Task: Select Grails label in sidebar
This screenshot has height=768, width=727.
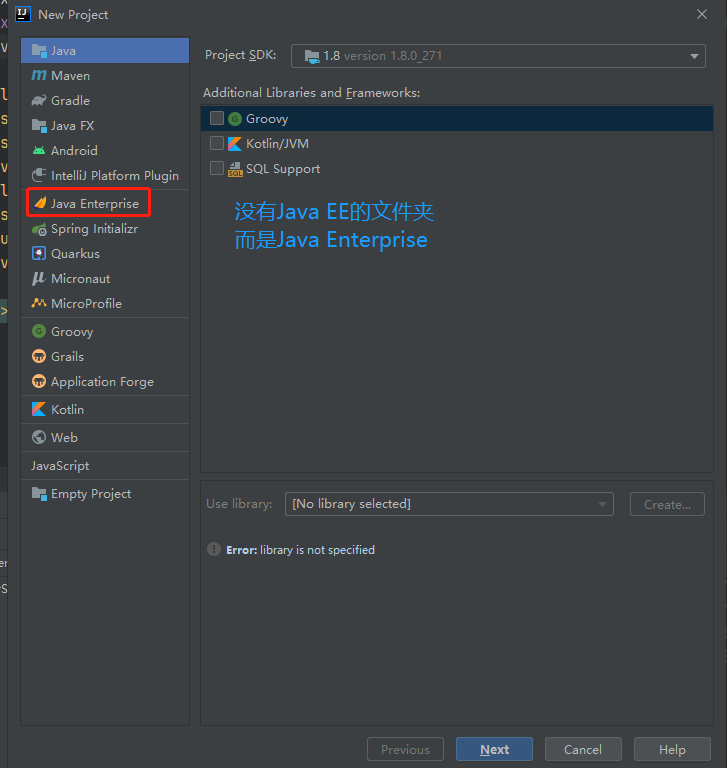Action: tap(67, 357)
